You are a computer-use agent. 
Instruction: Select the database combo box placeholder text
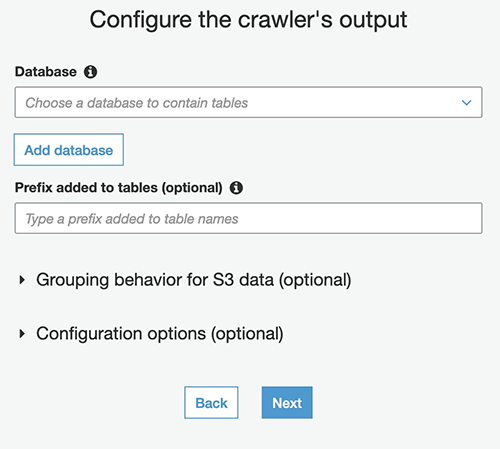(137, 103)
